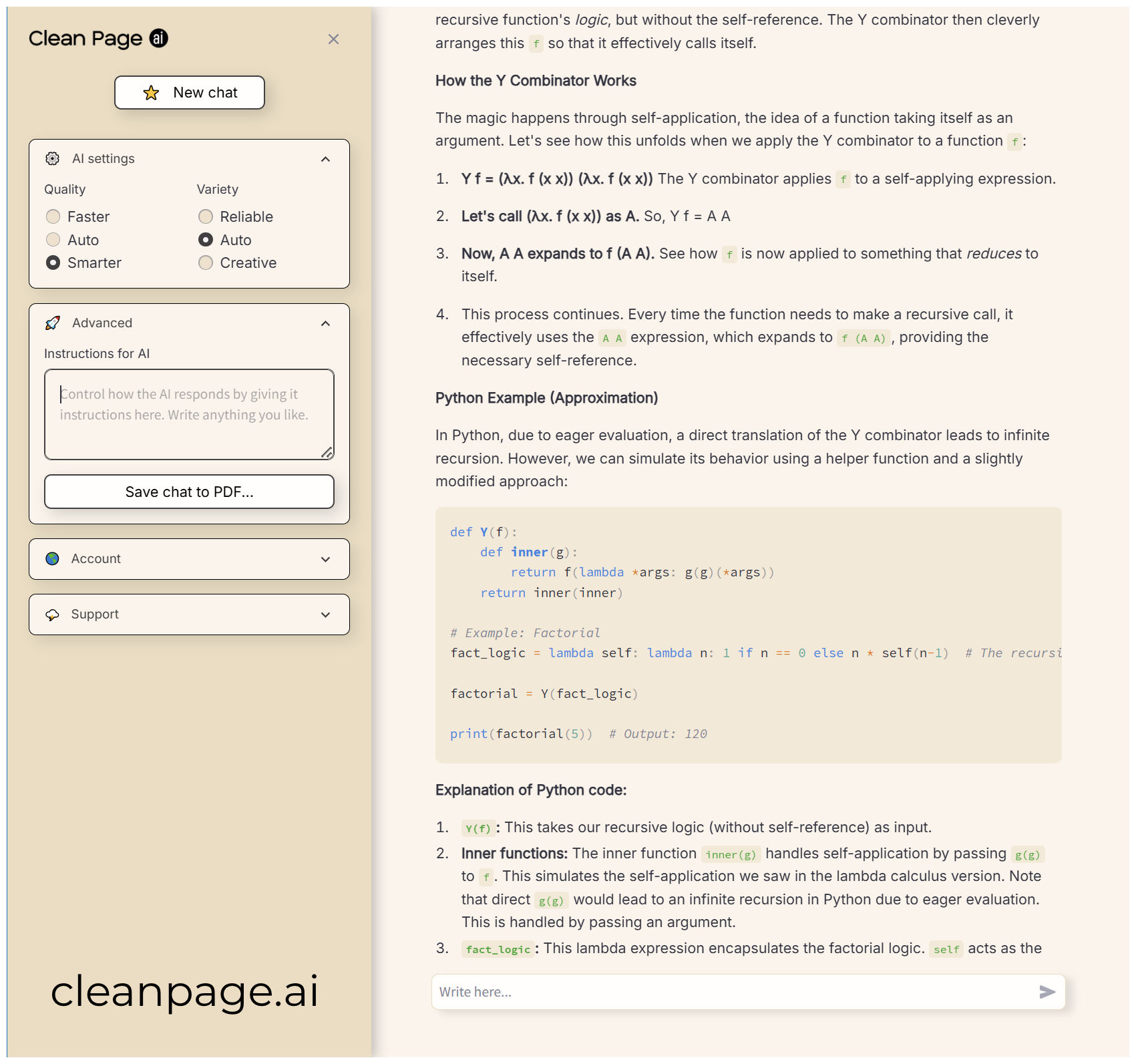
Task: Click the star icon on New chat
Action: pos(151,93)
